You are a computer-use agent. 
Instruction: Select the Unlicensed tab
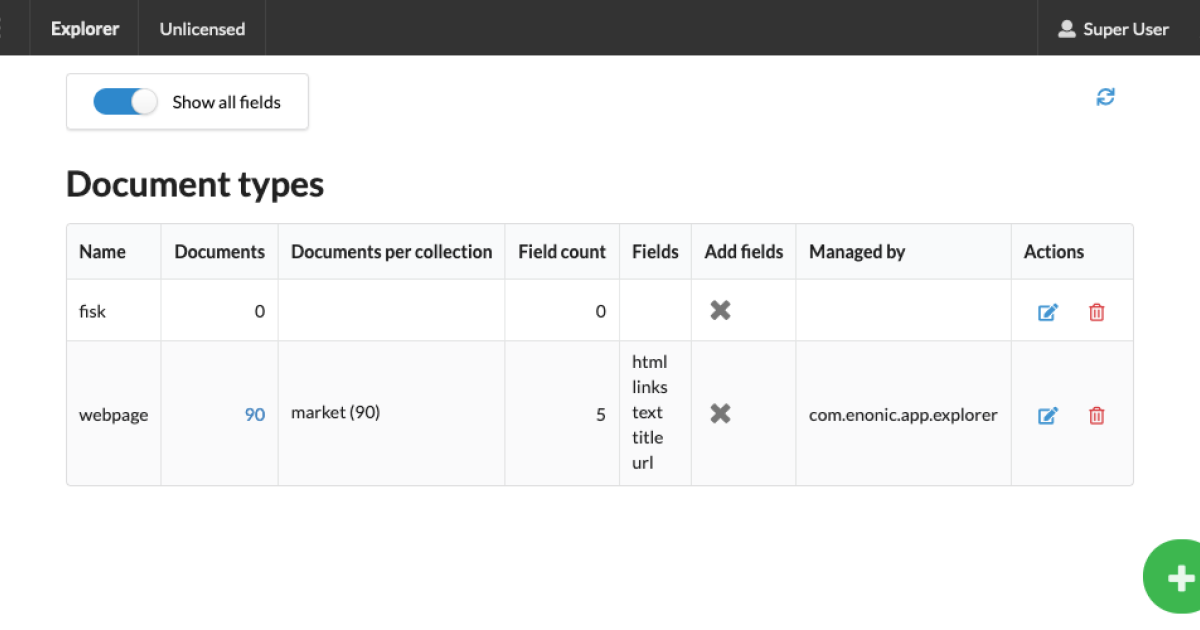pos(201,28)
